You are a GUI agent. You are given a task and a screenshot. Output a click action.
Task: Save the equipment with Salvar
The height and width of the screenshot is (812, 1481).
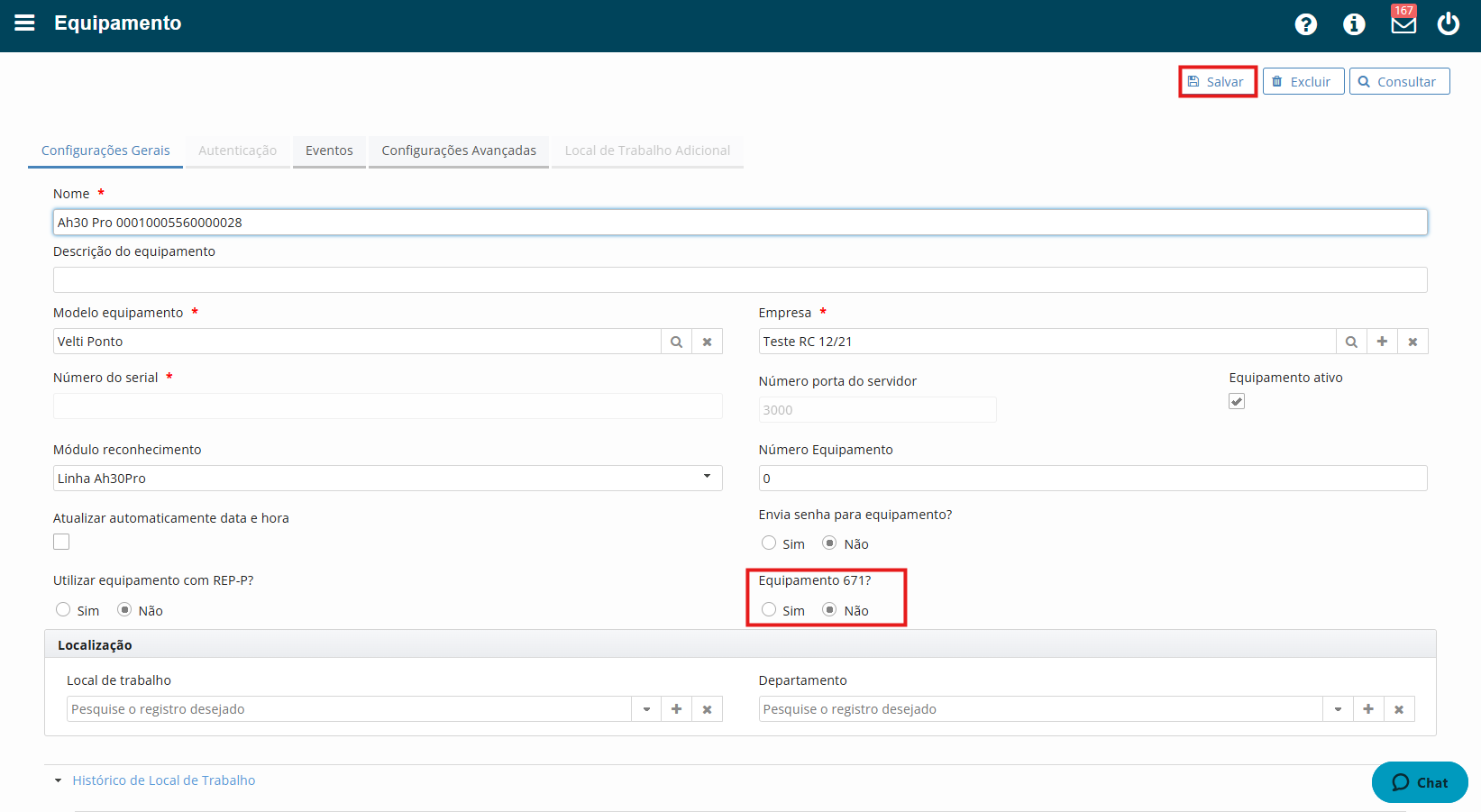tap(1218, 81)
